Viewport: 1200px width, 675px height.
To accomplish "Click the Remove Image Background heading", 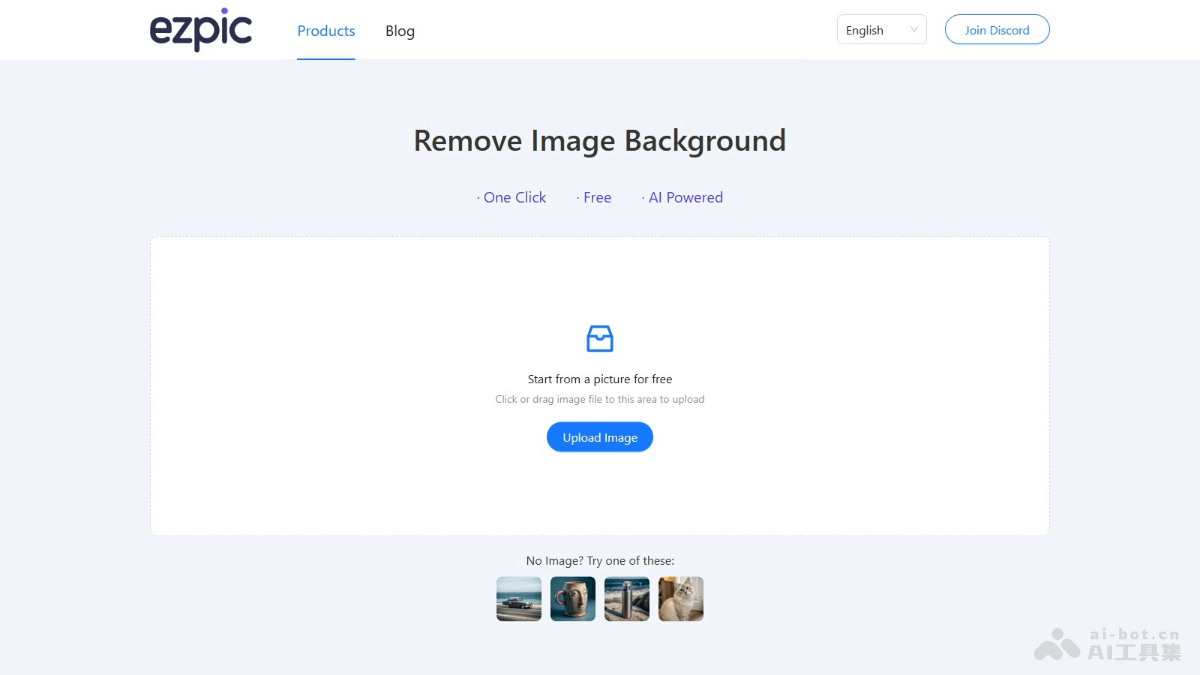I will click(599, 141).
